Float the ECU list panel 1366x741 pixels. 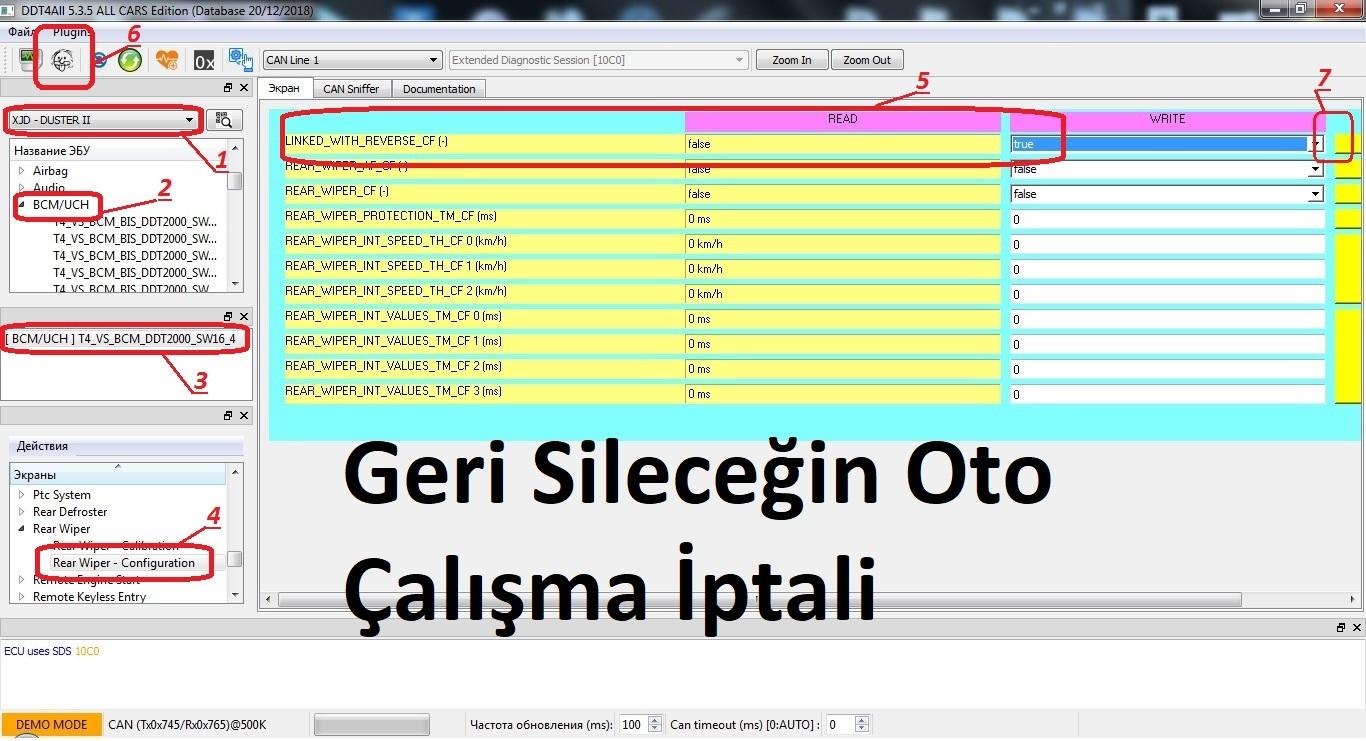tap(228, 89)
